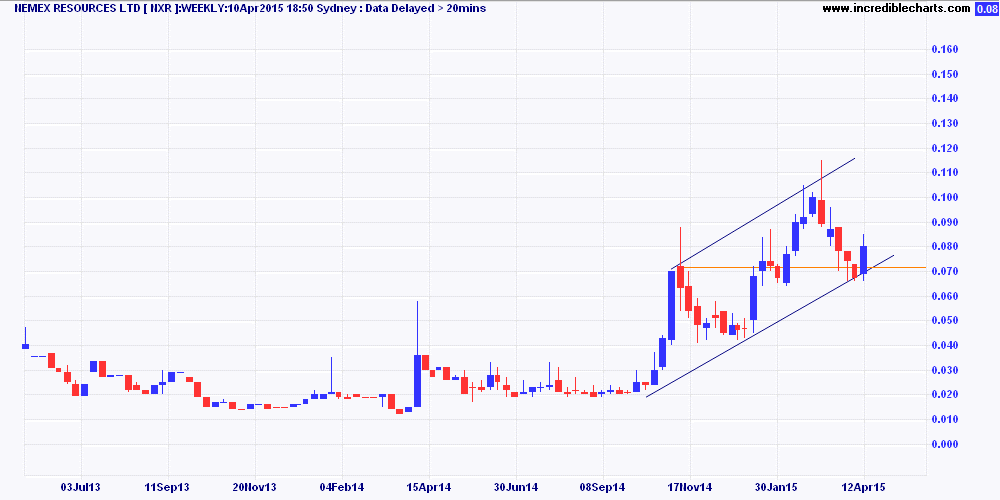Image resolution: width=1000 pixels, height=500 pixels.
Task: Select the 0.070 price axis label
Action: [946, 272]
